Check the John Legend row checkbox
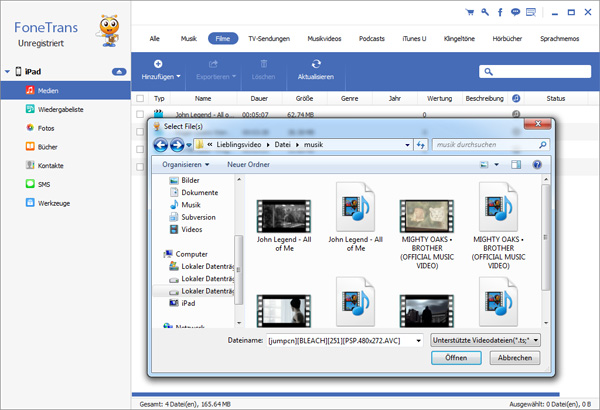Screen dimensions: 600x410 pyautogui.click(x=141, y=115)
